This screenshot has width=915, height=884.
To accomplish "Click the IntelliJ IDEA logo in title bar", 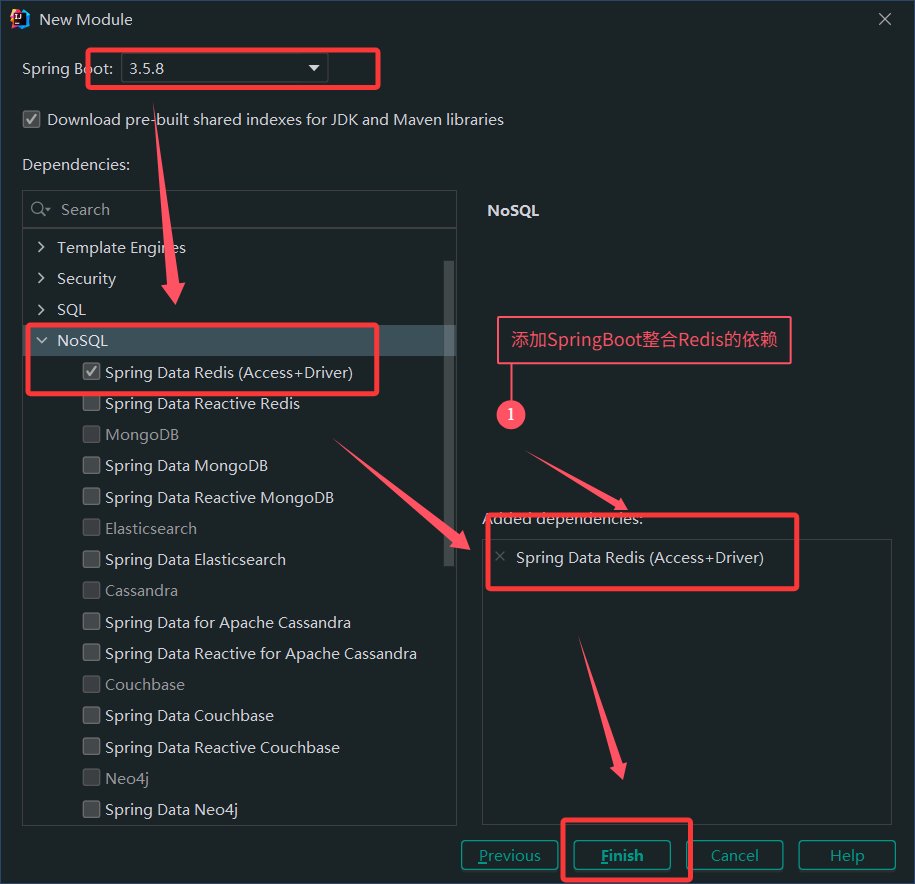I will (x=20, y=19).
